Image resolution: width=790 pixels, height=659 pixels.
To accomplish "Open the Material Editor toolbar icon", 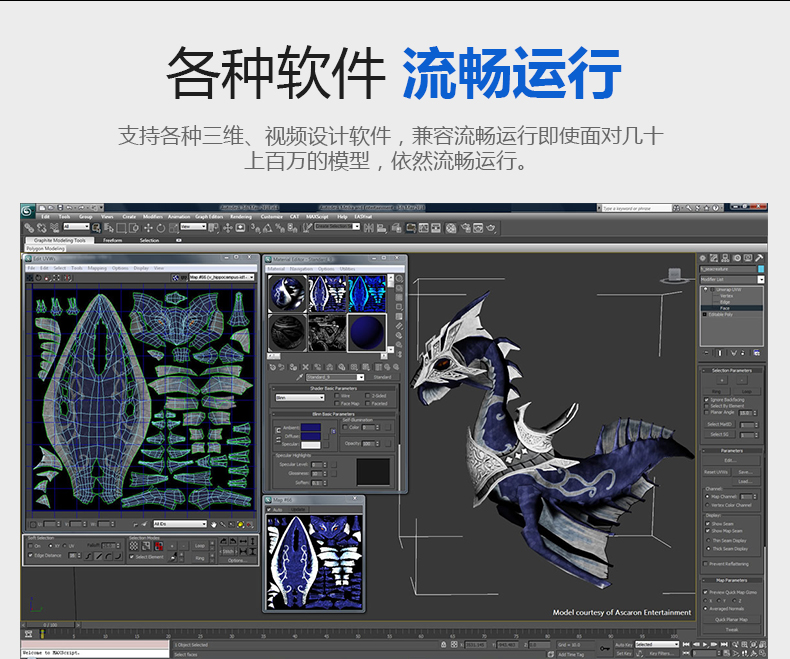I will tap(450, 228).
